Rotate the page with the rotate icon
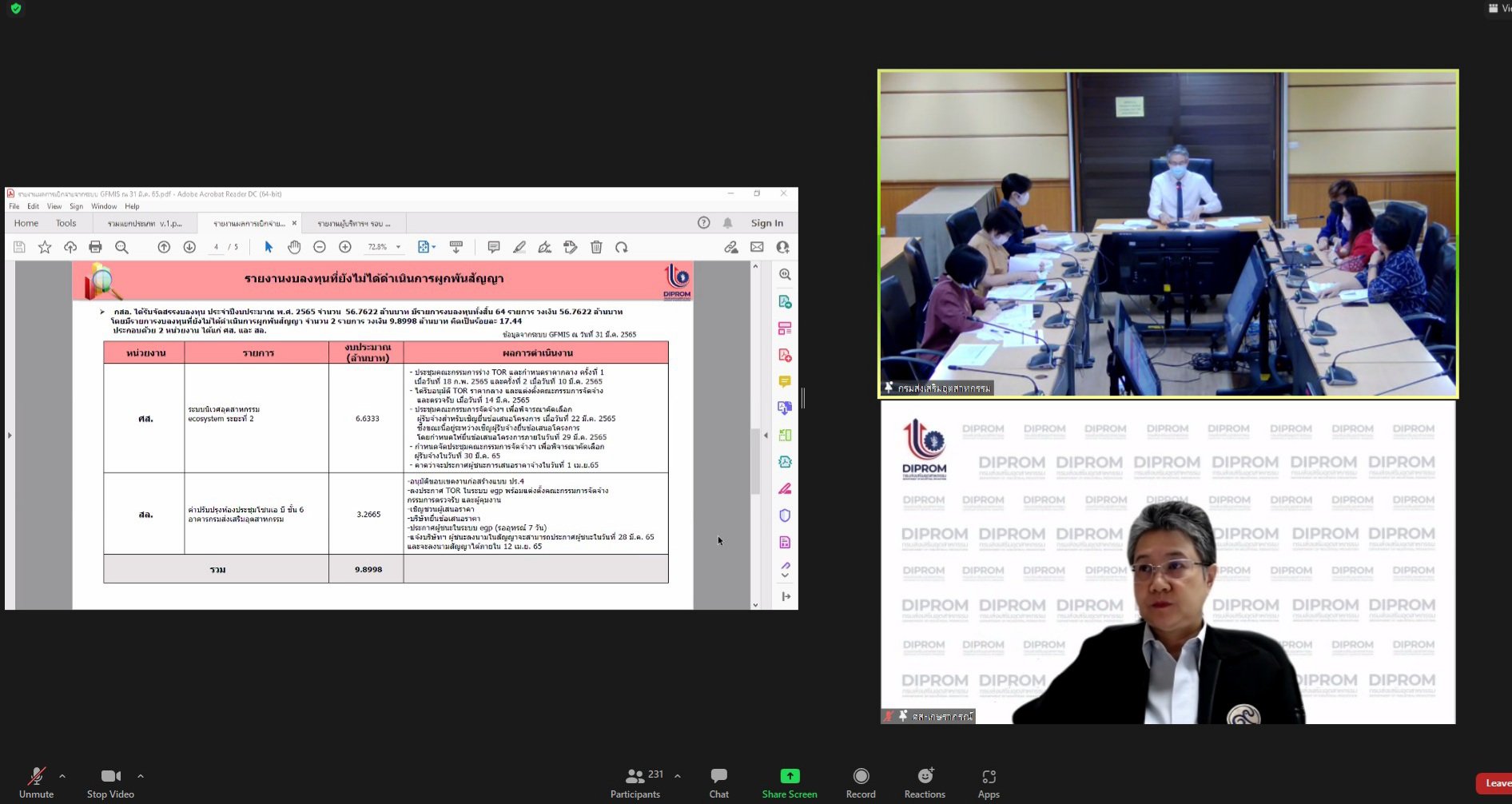 point(622,248)
